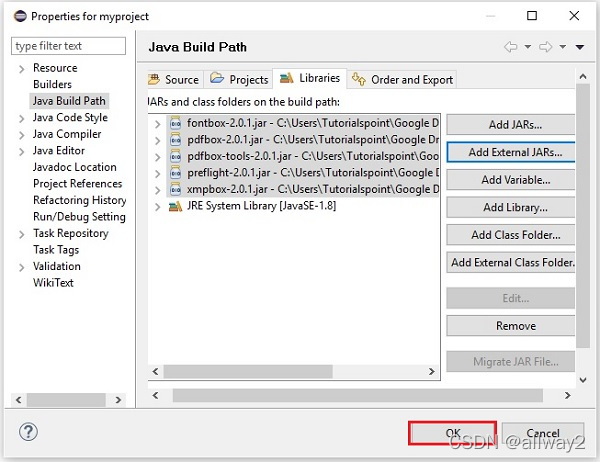Click the preflight-2.0.1.jar jar icon
600x462 pixels.
(x=175, y=173)
